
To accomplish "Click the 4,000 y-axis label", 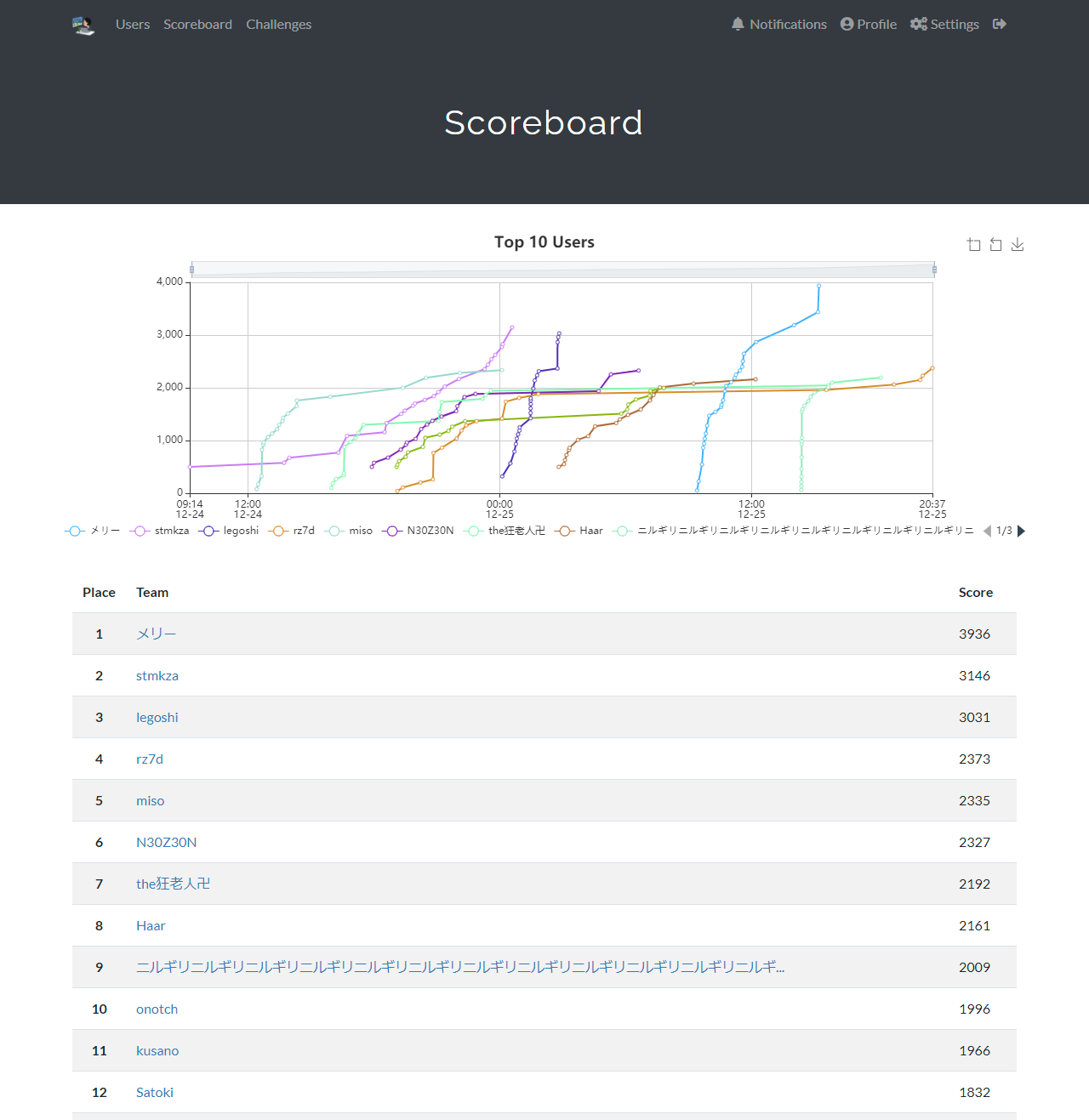I will click(x=169, y=281).
